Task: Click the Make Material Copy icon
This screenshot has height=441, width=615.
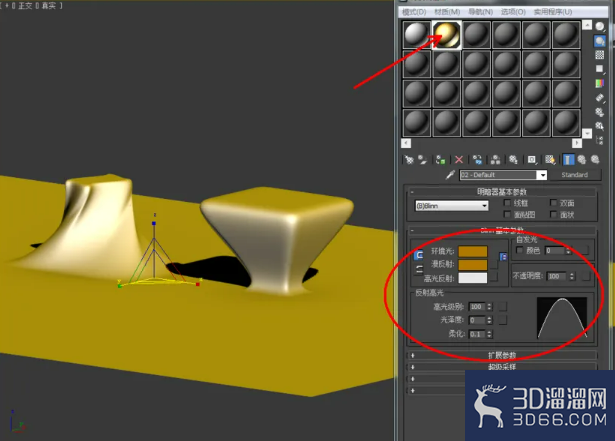Action: click(x=477, y=160)
